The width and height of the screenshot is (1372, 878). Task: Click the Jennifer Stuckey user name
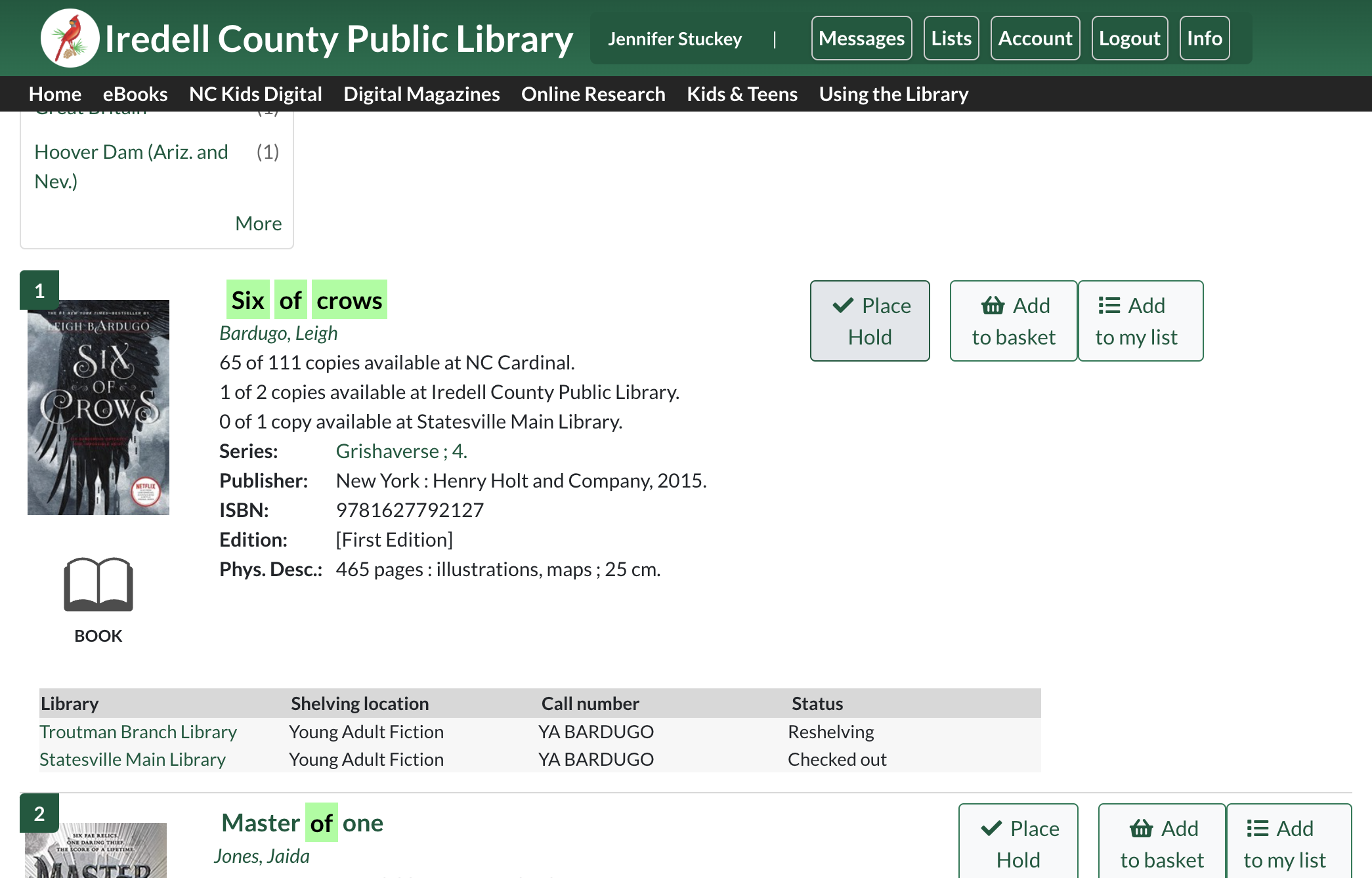click(675, 39)
